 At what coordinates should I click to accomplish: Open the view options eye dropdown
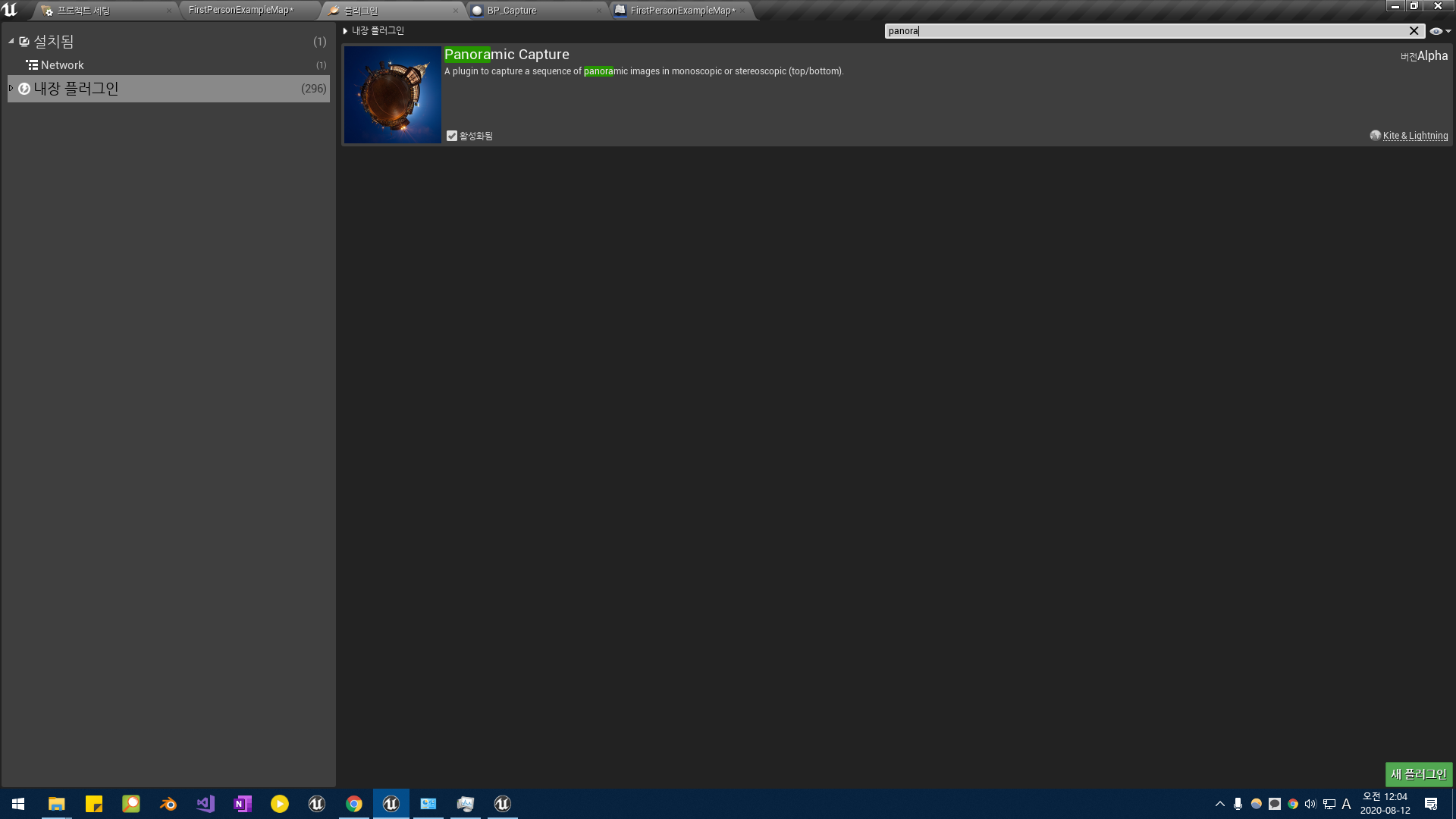click(x=1440, y=31)
